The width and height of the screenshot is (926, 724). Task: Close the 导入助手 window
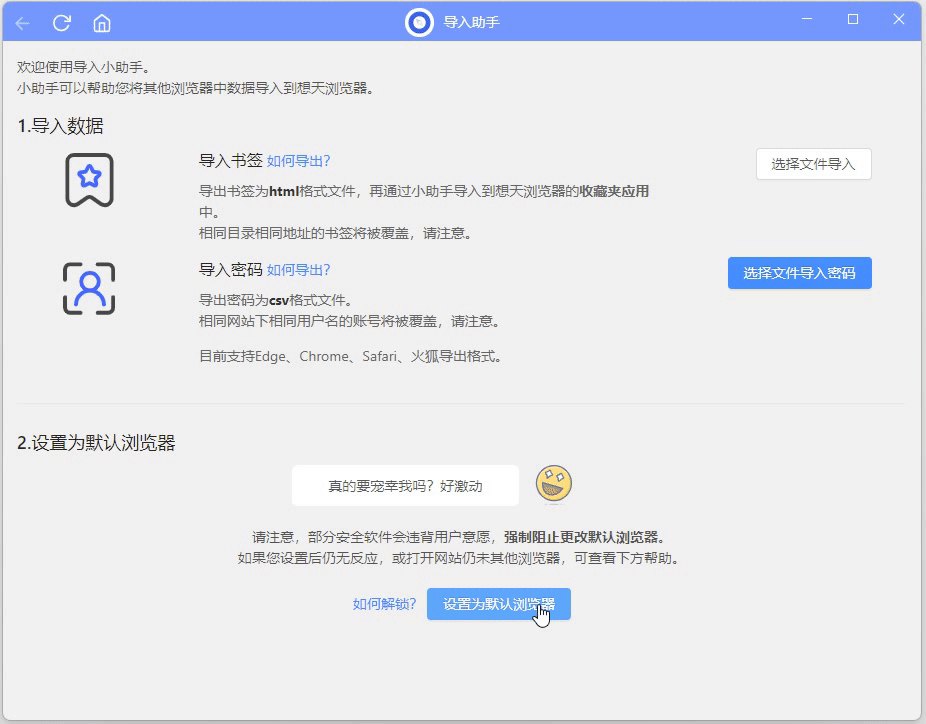click(x=899, y=20)
